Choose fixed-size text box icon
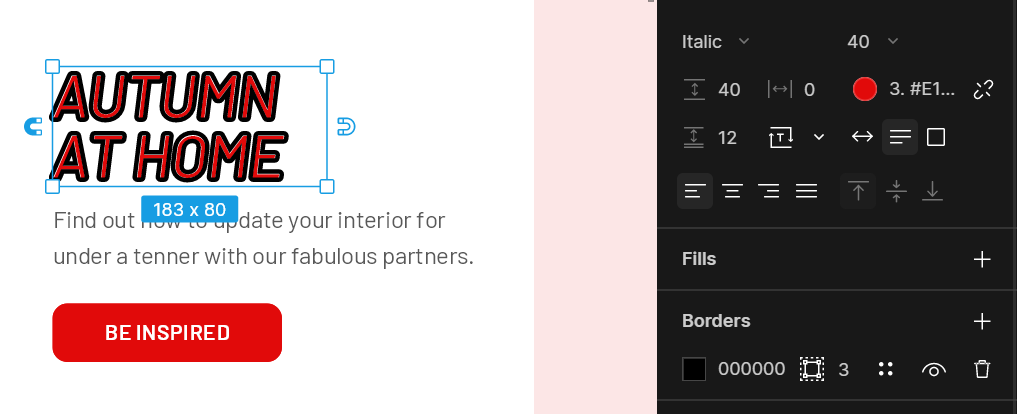The width and height of the screenshot is (1017, 414). 935,137
